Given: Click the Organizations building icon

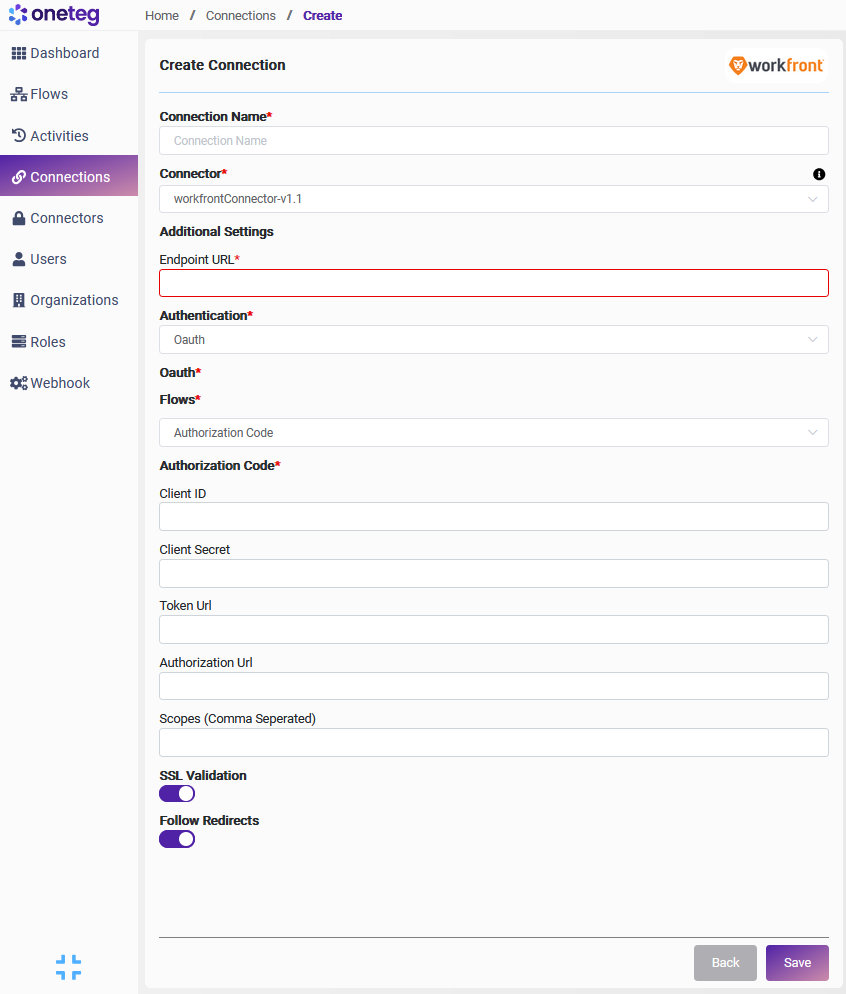Looking at the screenshot, I should pyautogui.click(x=19, y=300).
